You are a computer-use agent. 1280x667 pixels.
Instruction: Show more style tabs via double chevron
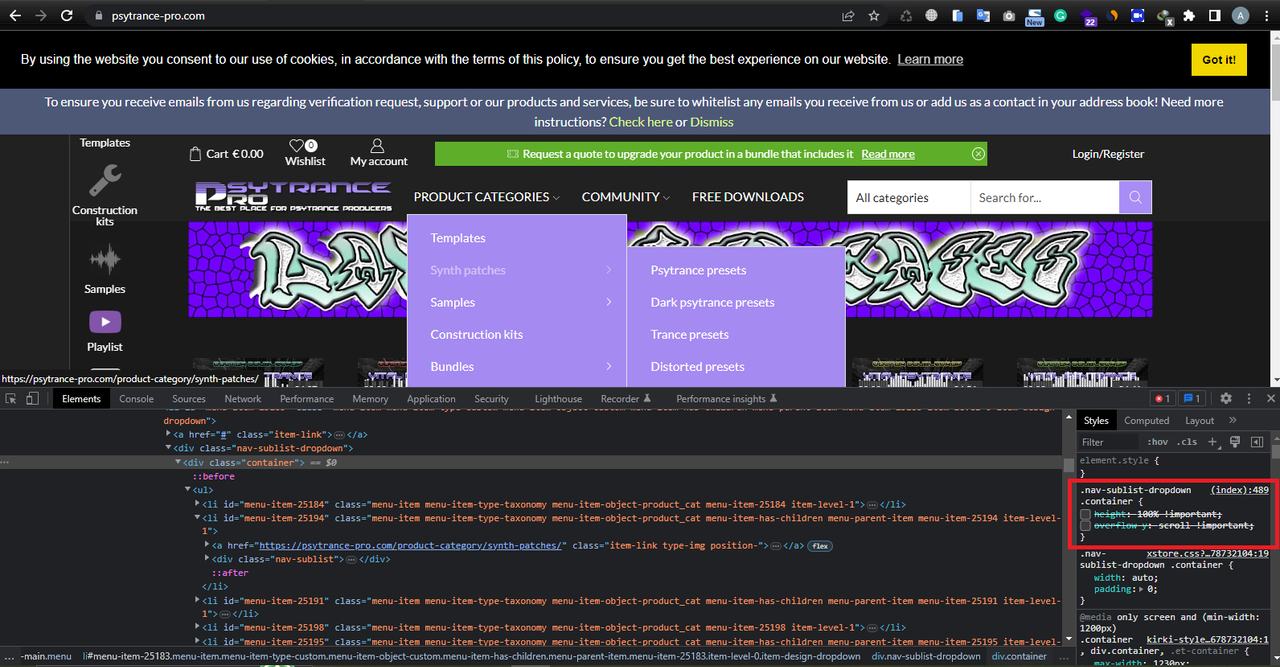coord(1232,421)
